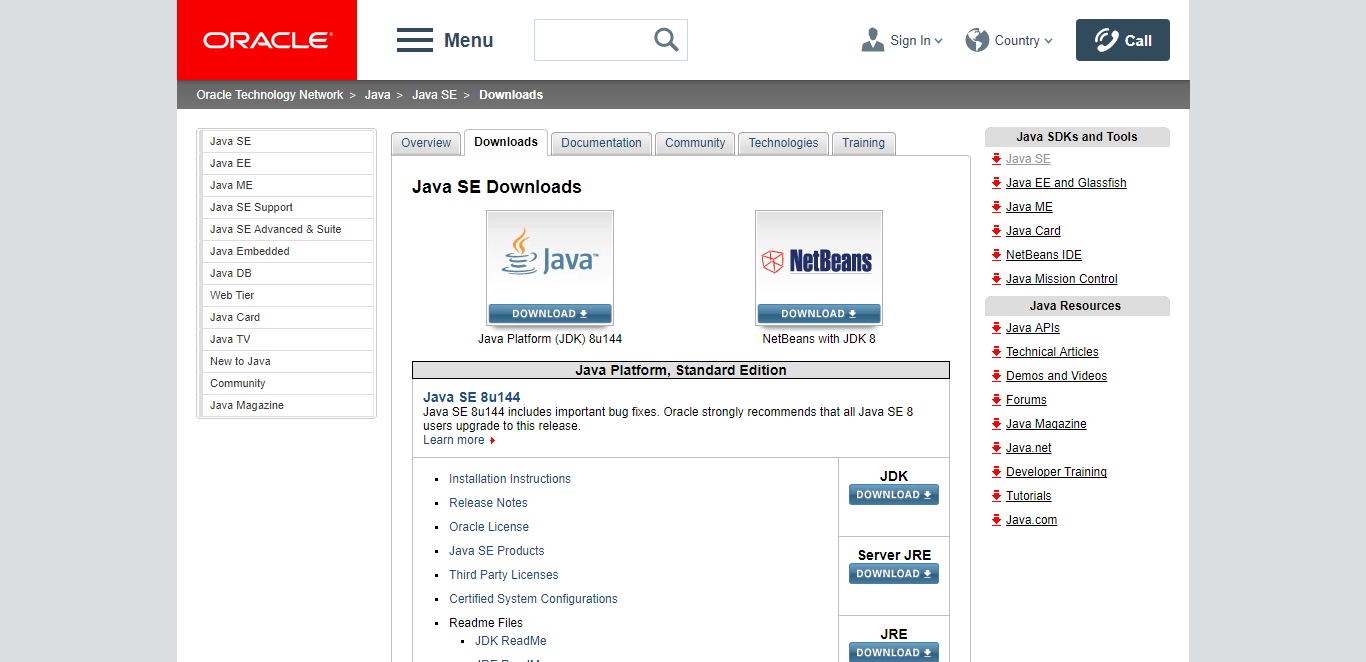Click red download arrow beside Java EE and Glassfish
Image resolution: width=1366 pixels, height=662 pixels.
click(996, 183)
